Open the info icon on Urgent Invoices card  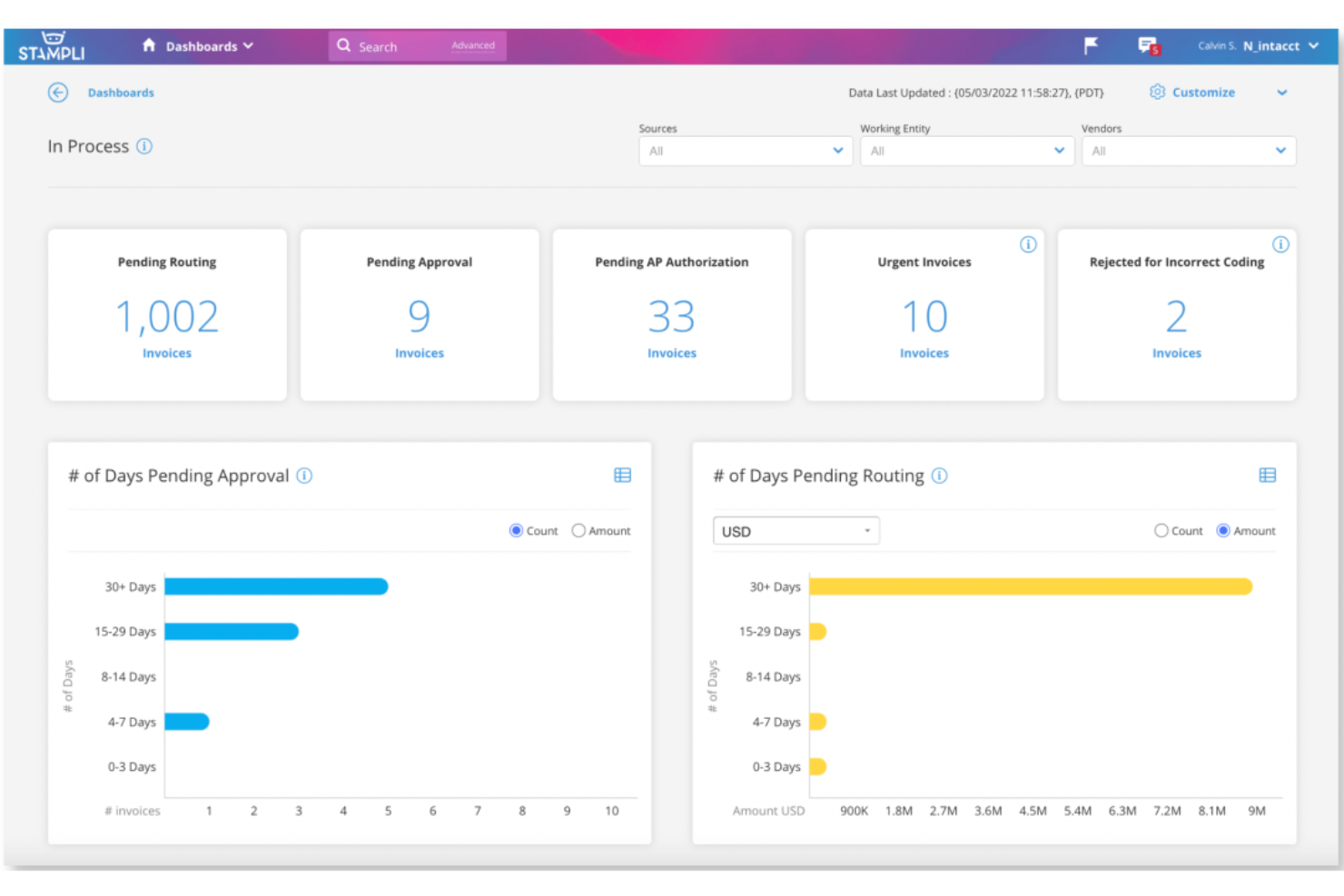pyautogui.click(x=1028, y=244)
